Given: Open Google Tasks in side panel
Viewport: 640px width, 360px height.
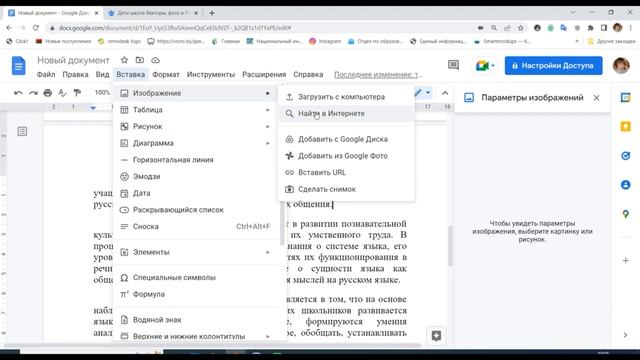Looking at the screenshot, I should (x=625, y=156).
